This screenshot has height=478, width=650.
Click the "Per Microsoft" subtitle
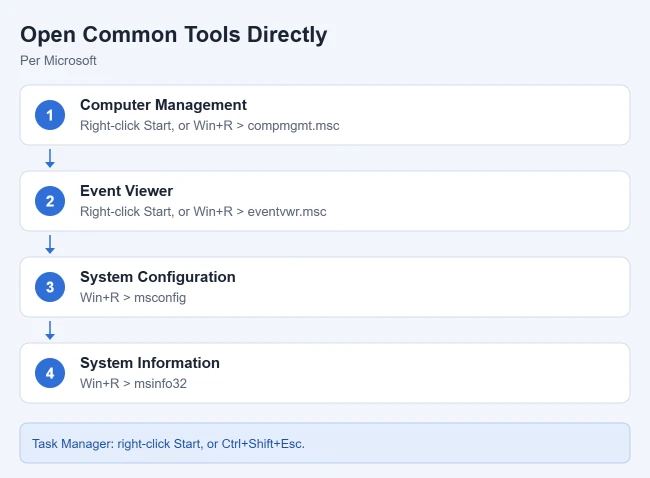58,61
